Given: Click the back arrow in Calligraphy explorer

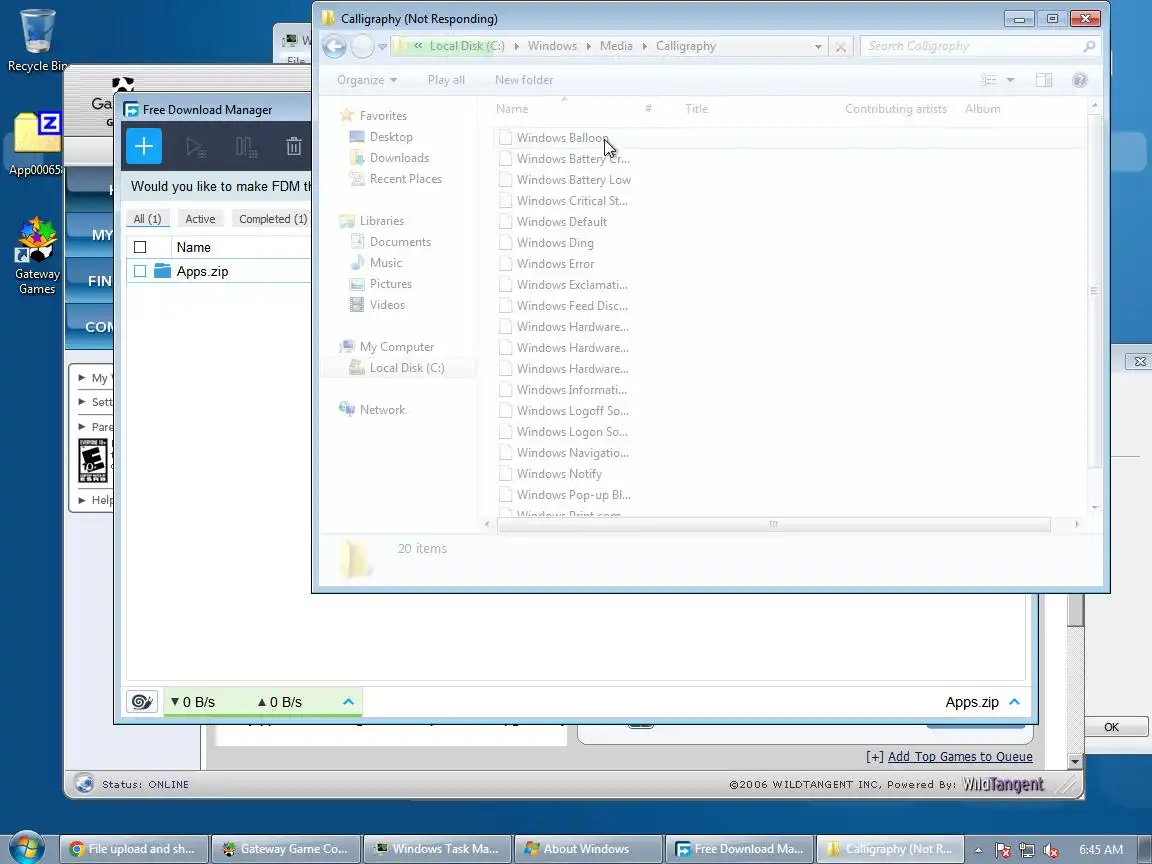Looking at the screenshot, I should (334, 46).
